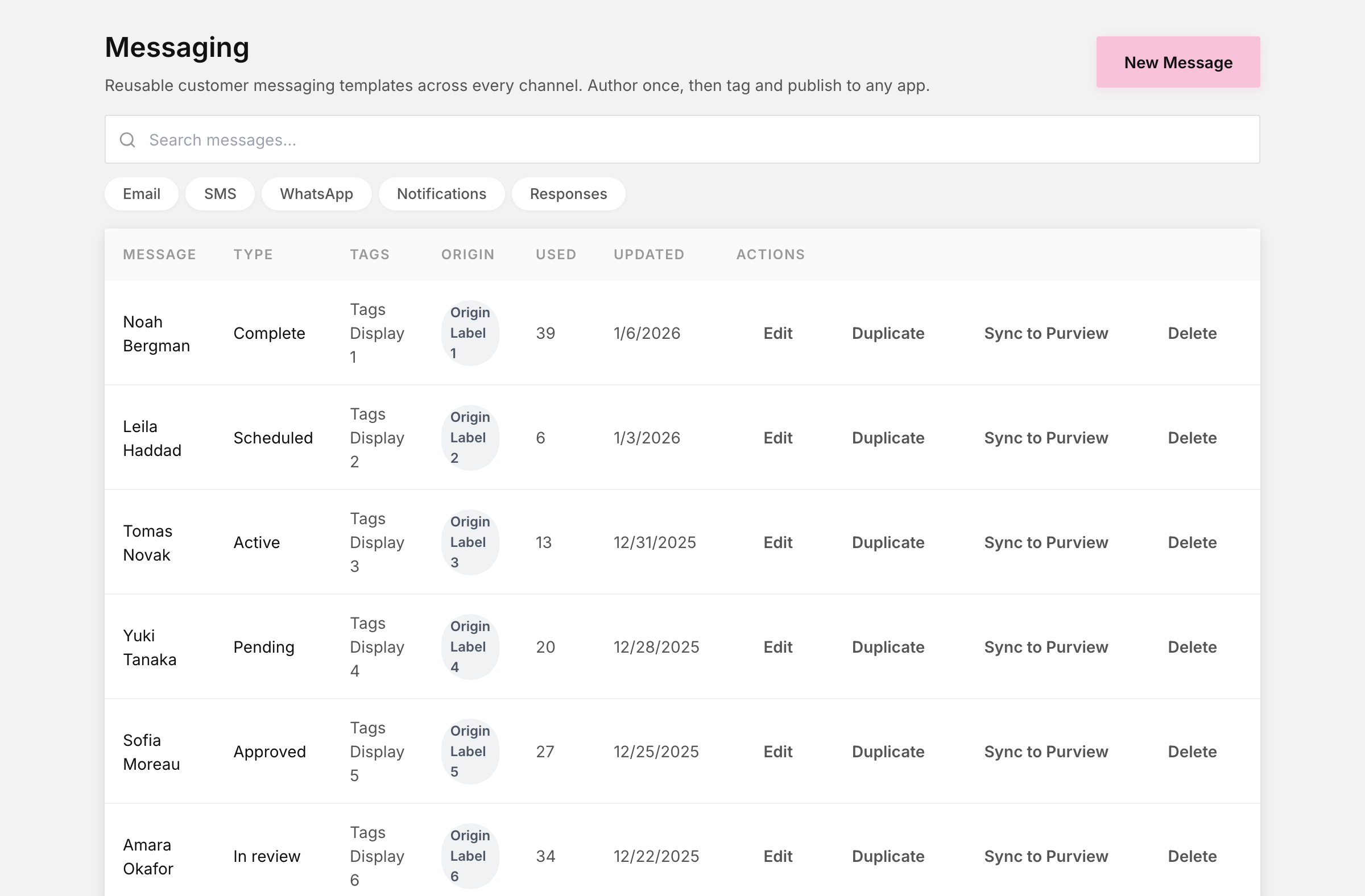Choose the Responses filter chip
Image resolution: width=1365 pixels, height=896 pixels.
click(568, 194)
